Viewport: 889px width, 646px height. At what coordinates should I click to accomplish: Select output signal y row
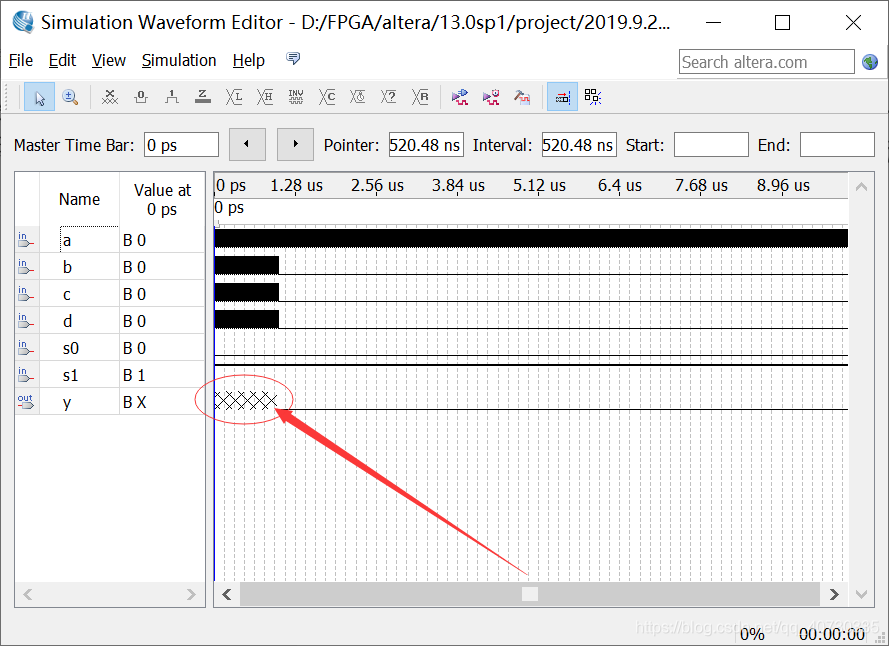tap(110, 402)
